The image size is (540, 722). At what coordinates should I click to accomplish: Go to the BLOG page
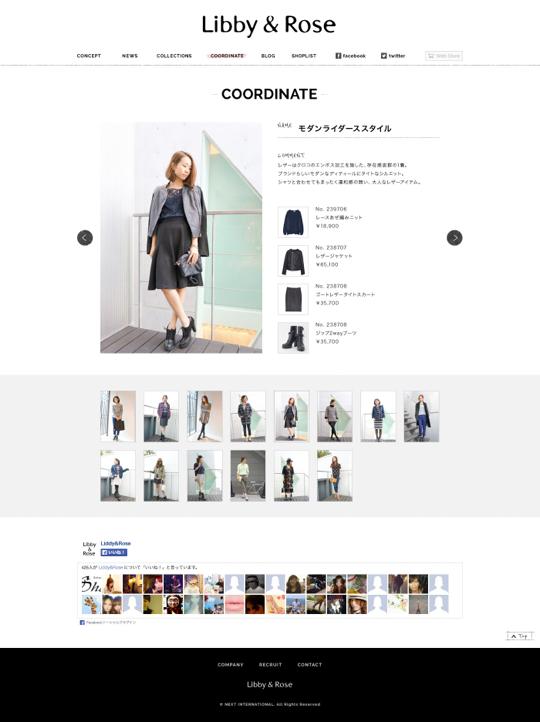[x=268, y=56]
